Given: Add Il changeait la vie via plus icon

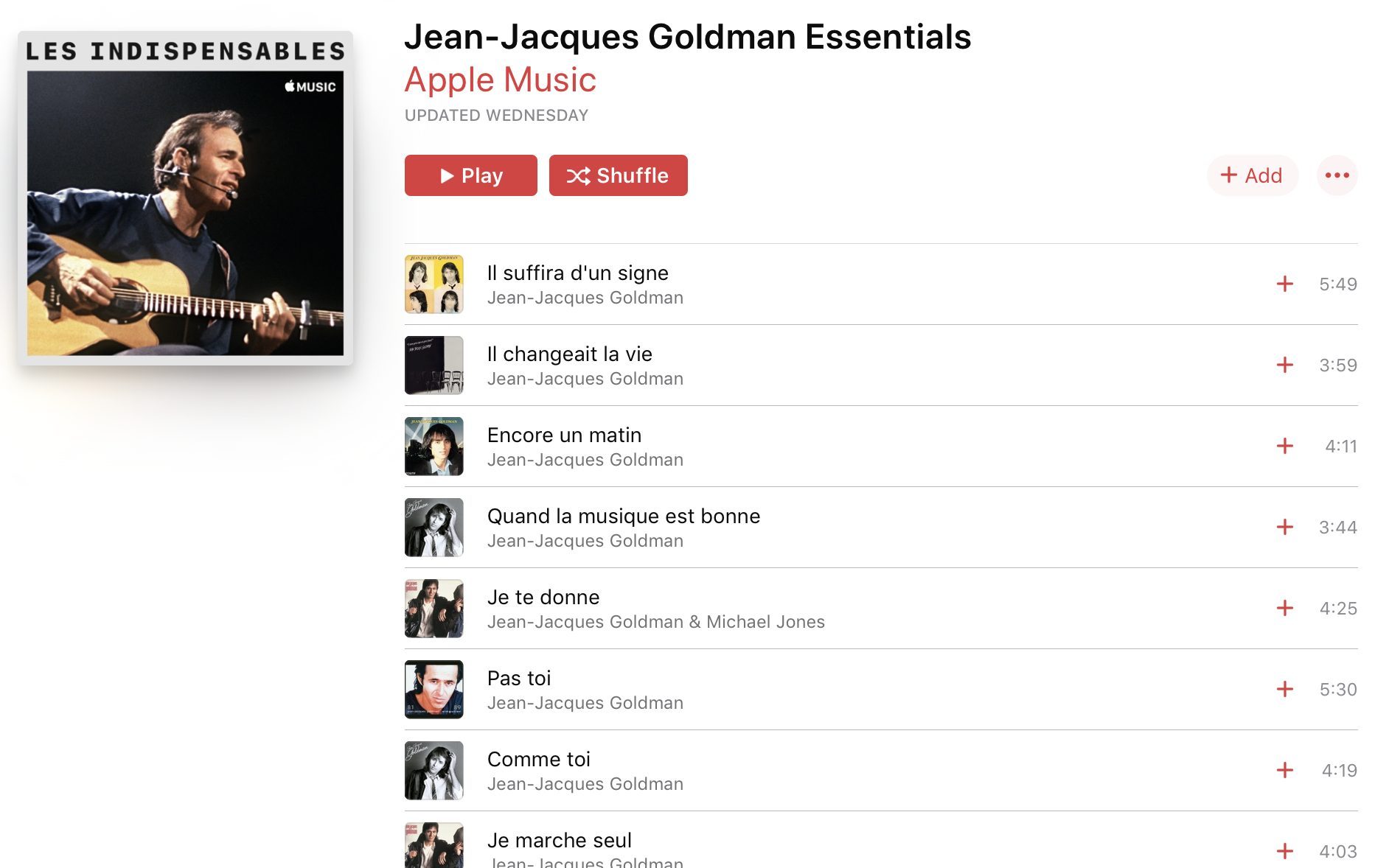Looking at the screenshot, I should [1284, 365].
